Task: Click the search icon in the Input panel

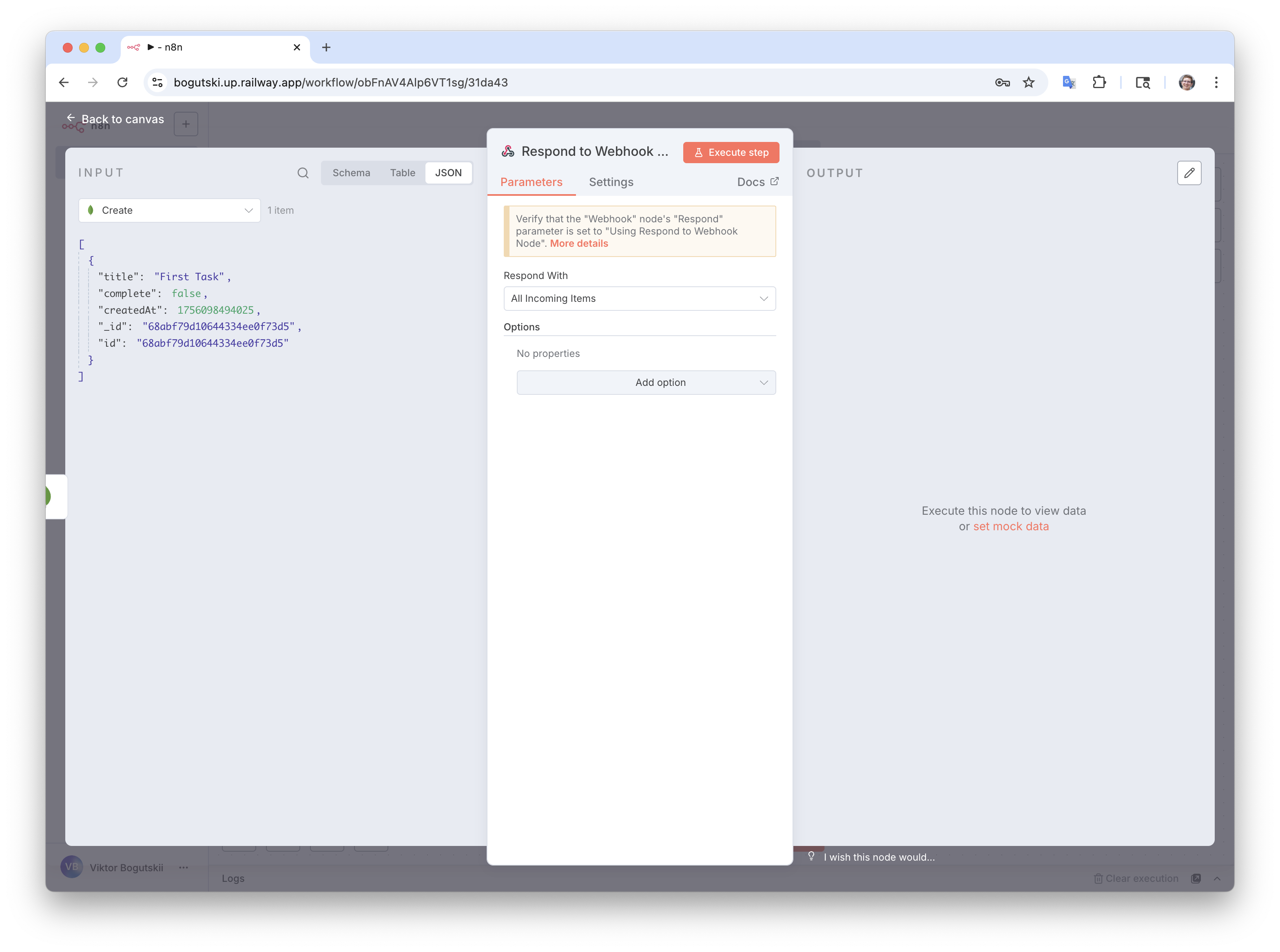Action: coord(303,173)
